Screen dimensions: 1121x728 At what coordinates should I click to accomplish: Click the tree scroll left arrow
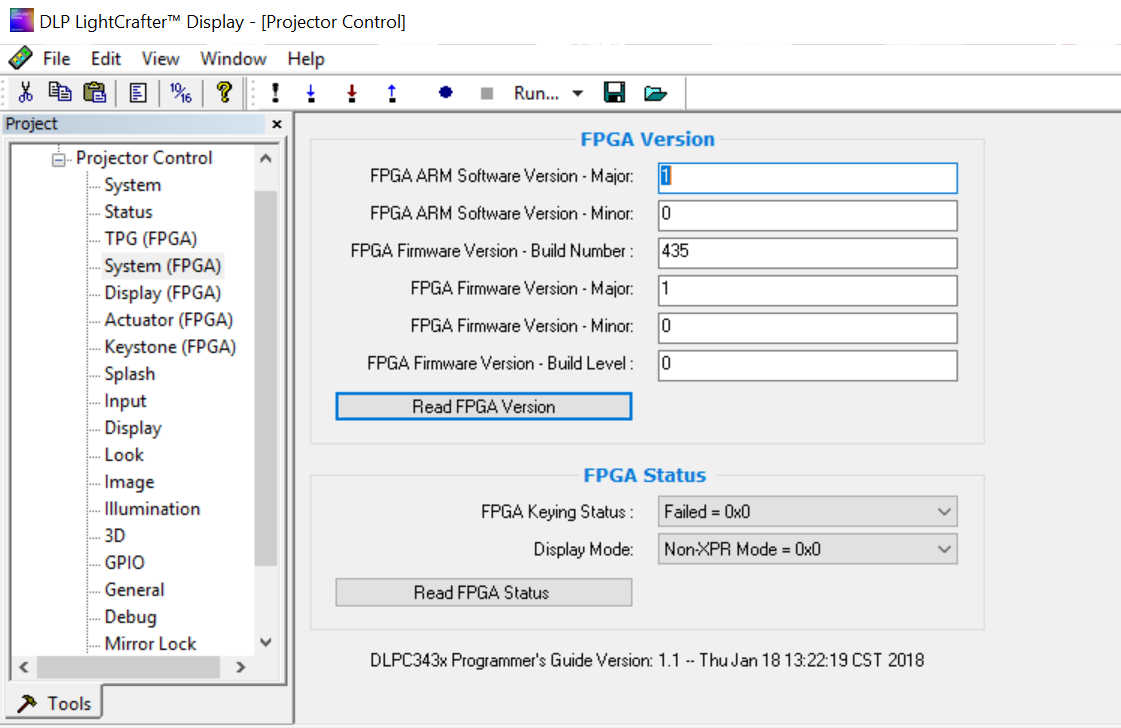(24, 667)
